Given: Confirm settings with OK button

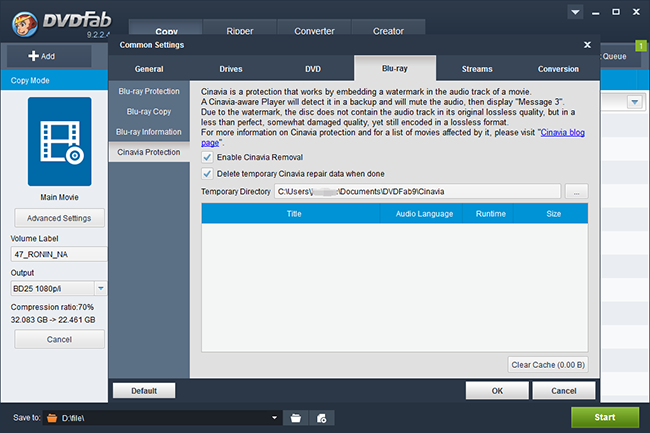Looking at the screenshot, I should coord(497,391).
